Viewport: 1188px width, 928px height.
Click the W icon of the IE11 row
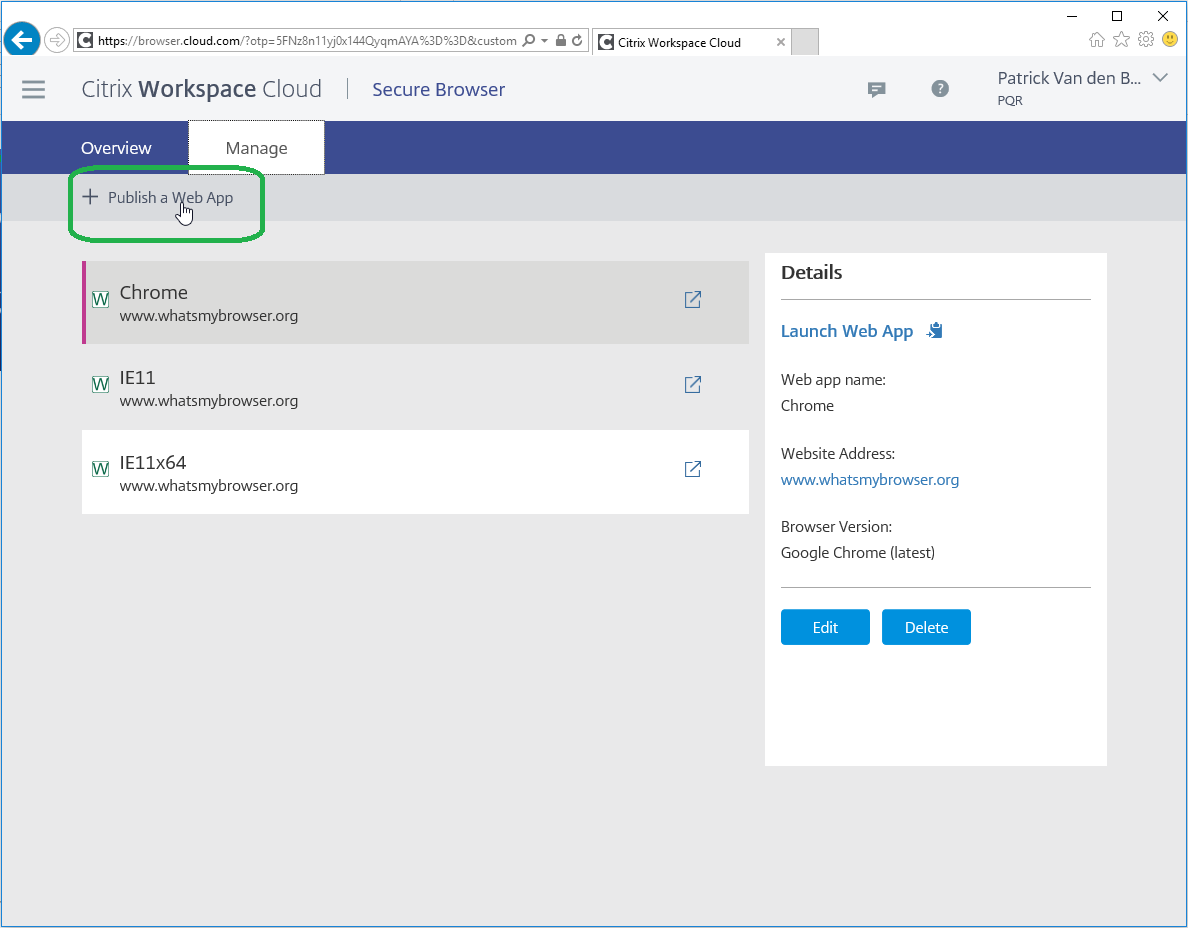tap(100, 384)
